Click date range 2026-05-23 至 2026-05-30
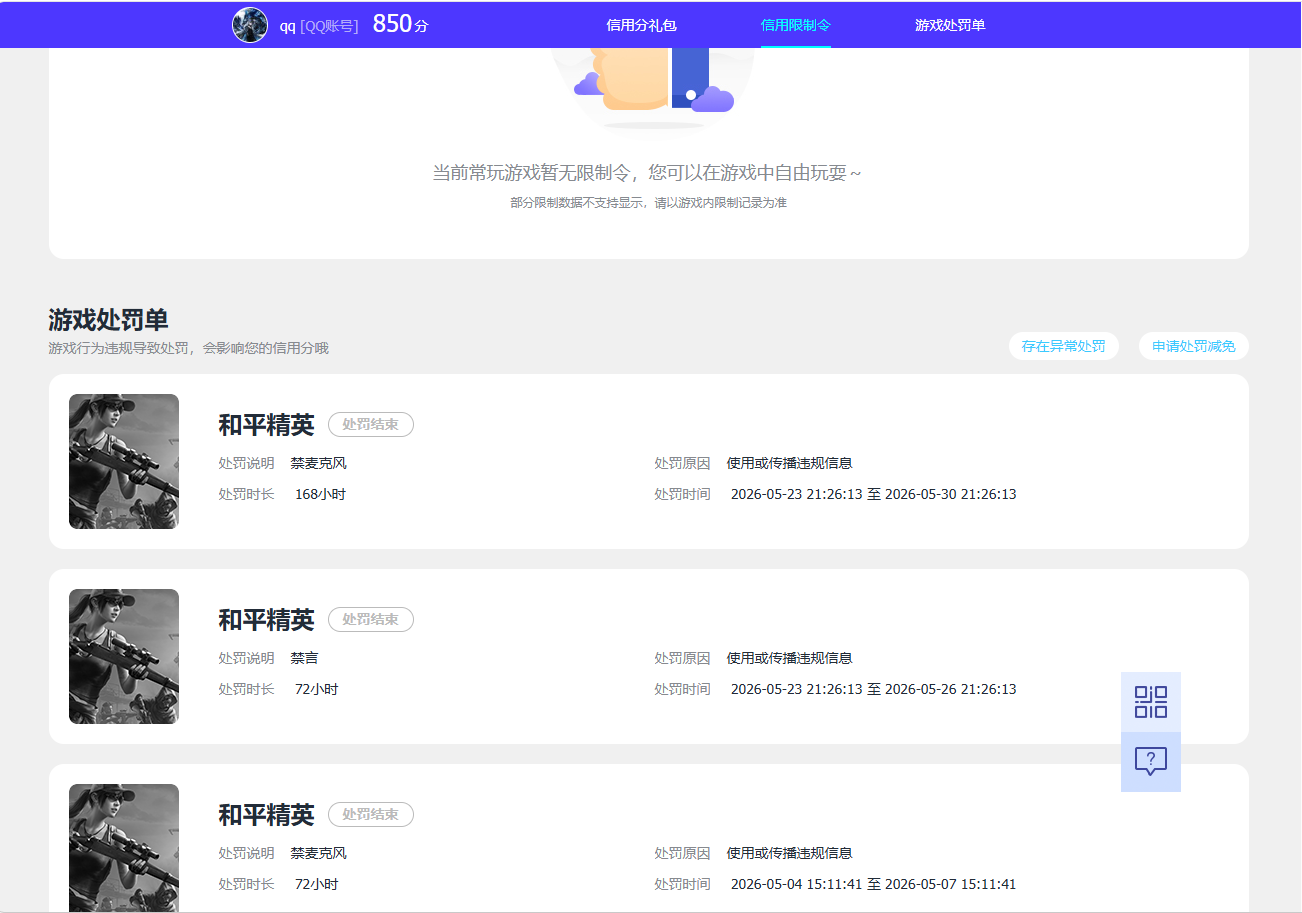The height and width of the screenshot is (913, 1302). coord(874,494)
